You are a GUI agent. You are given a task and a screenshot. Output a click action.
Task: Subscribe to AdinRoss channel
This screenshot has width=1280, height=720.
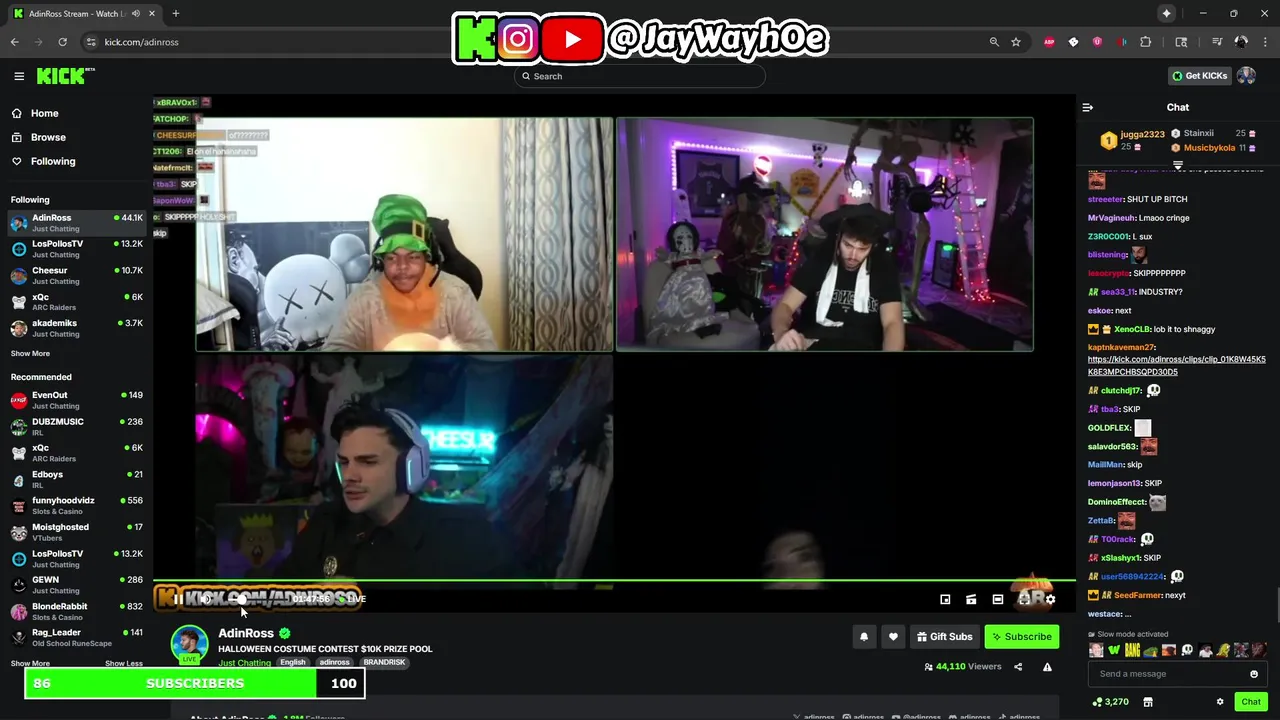click(1020, 637)
